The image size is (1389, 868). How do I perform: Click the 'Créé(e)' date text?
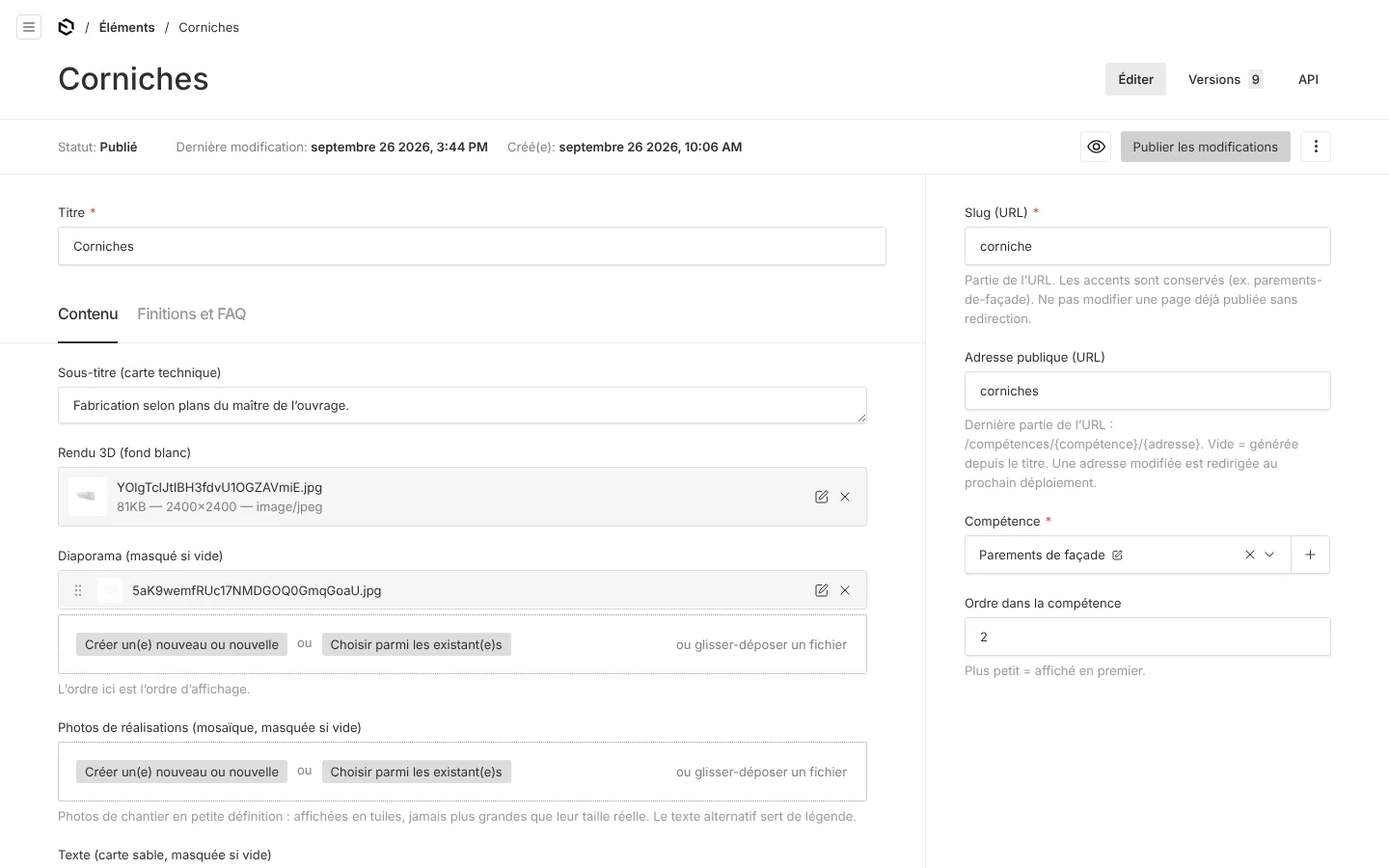tap(624, 147)
